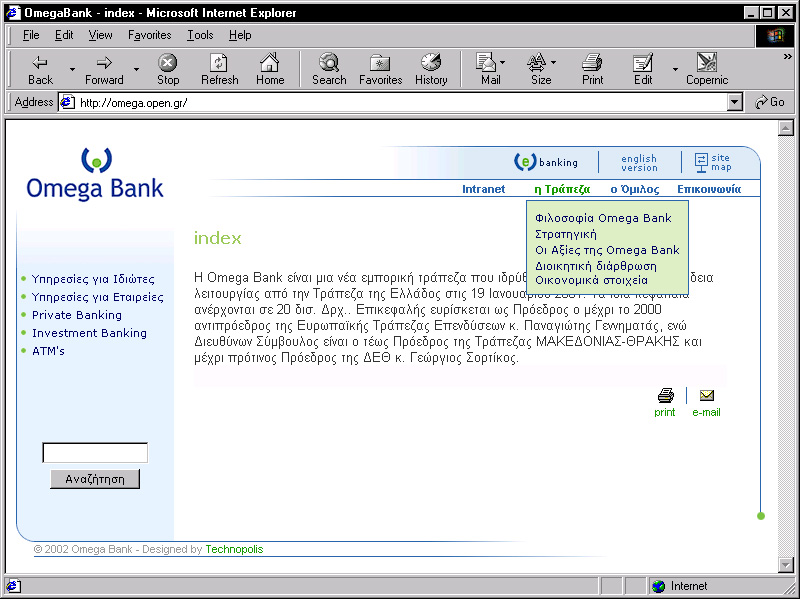Open Υπηρεσίες για Ιδιώτες link
The width and height of the screenshot is (800, 600).
[x=93, y=279]
